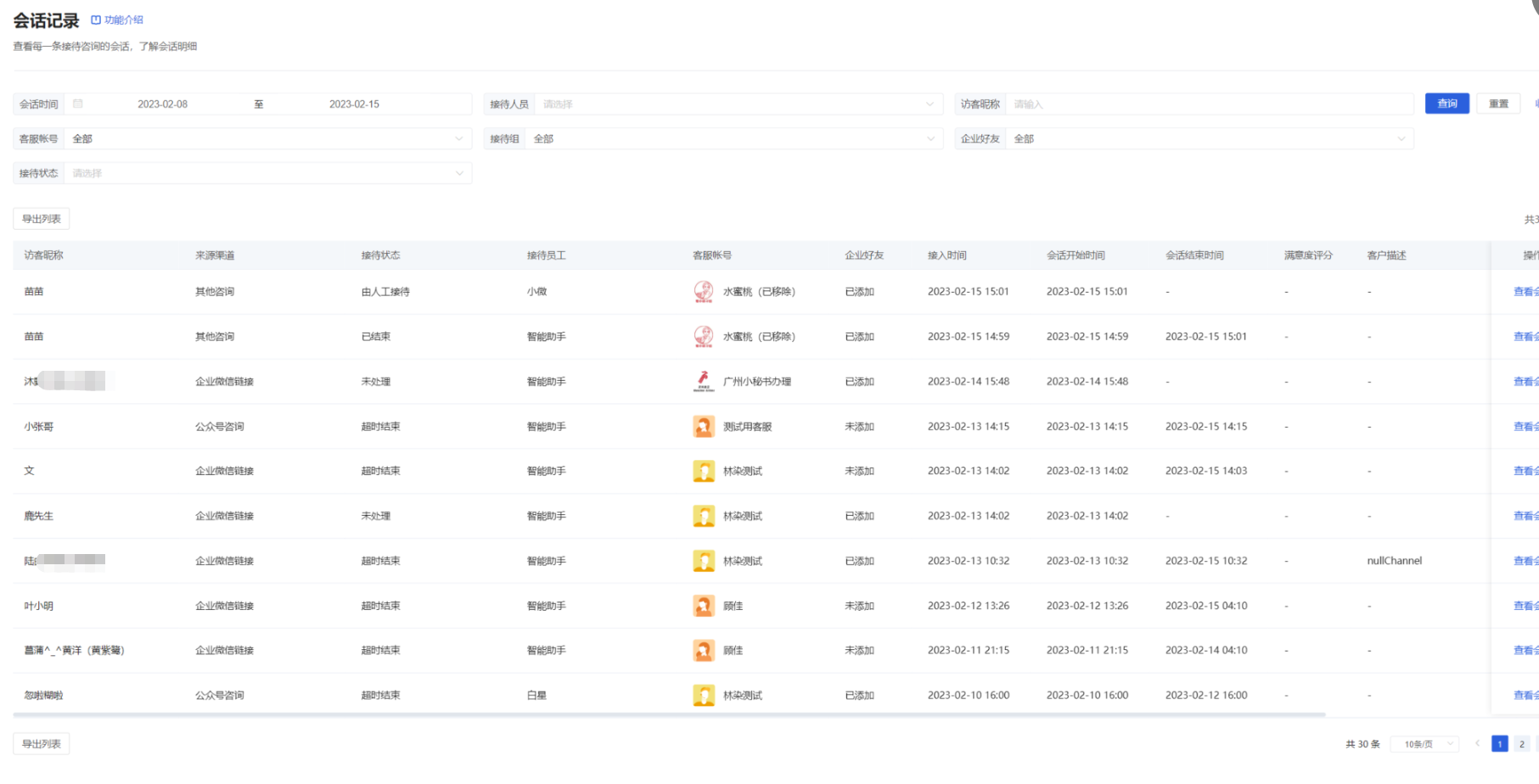Open the 接待状态 dropdown
This screenshot has width=1539, height=784.
[x=267, y=173]
